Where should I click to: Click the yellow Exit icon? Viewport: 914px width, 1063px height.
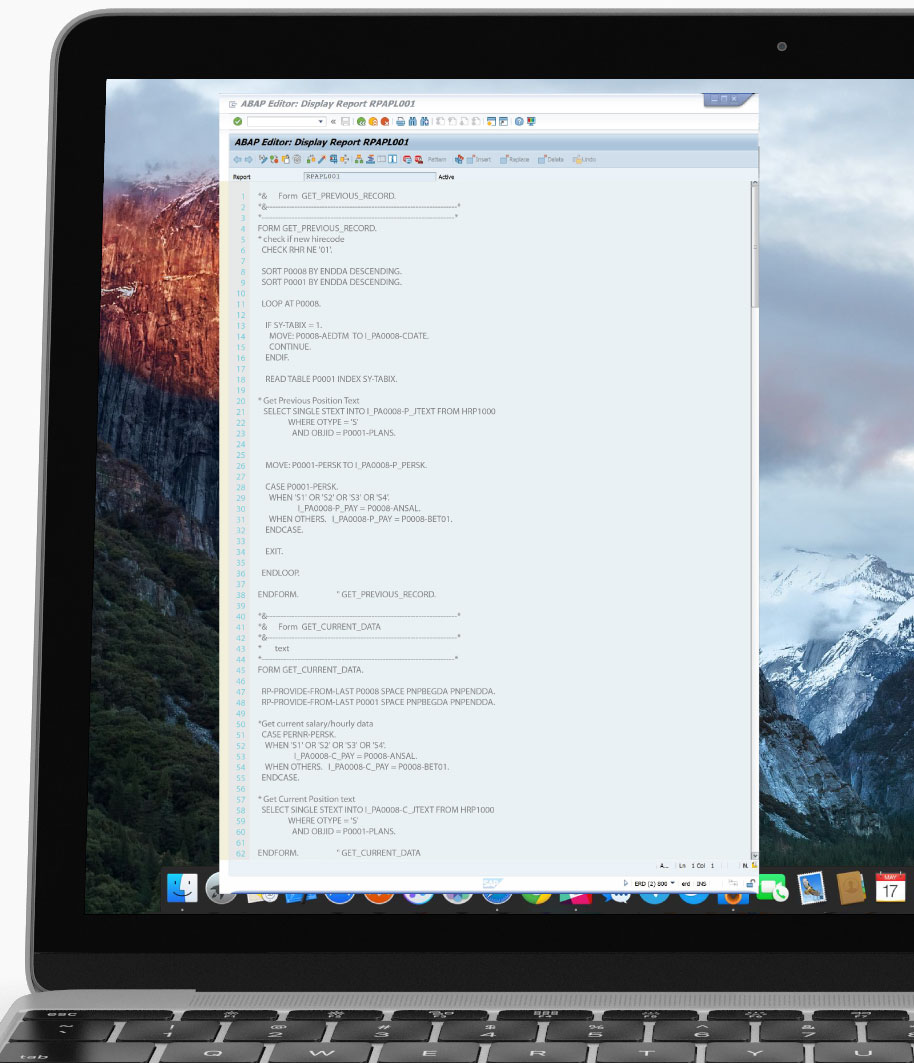tap(373, 121)
